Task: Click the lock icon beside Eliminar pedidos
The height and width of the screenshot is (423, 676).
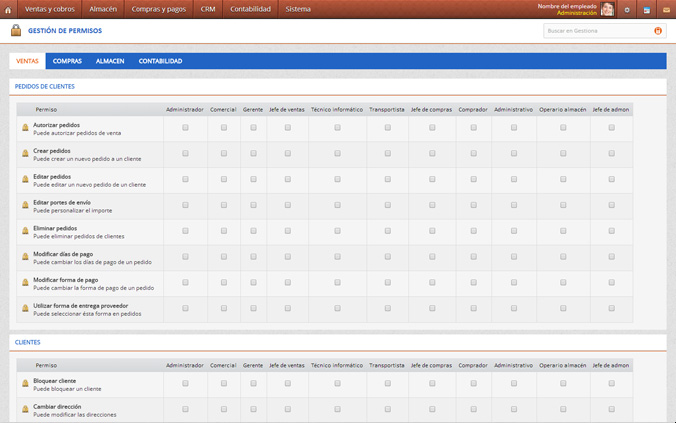Action: pyautogui.click(x=26, y=231)
